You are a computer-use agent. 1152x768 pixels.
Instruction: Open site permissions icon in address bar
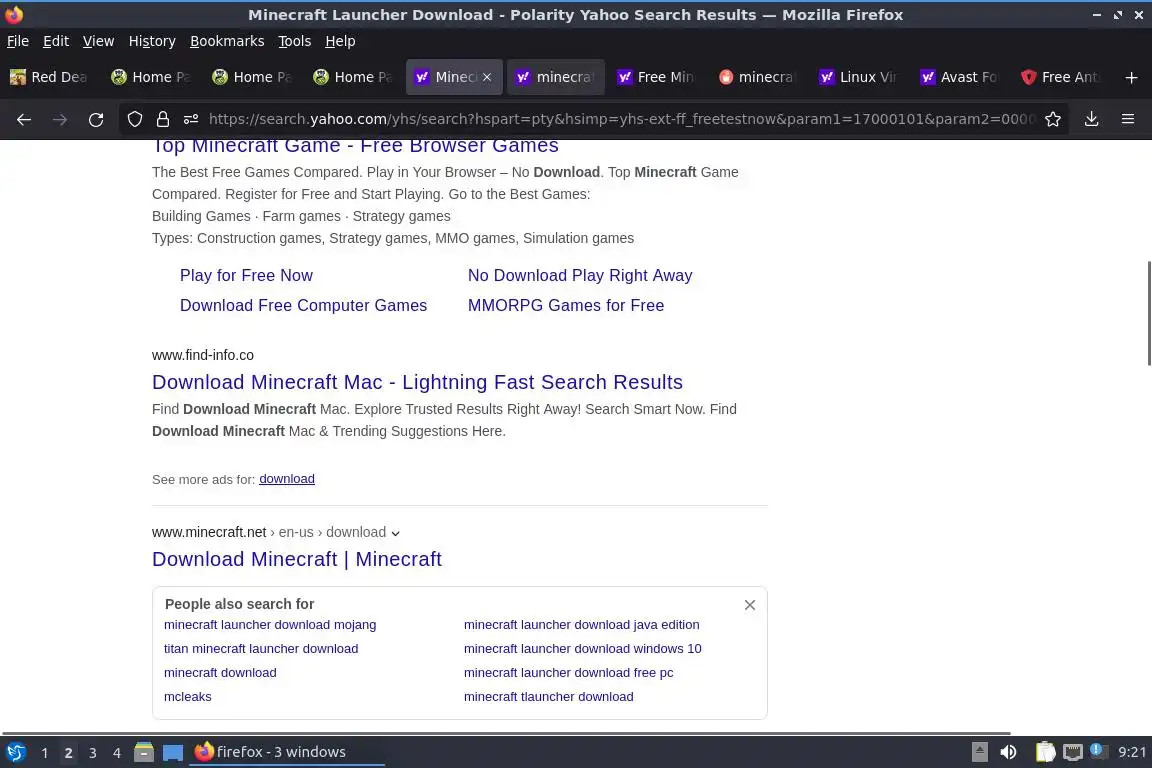191,119
